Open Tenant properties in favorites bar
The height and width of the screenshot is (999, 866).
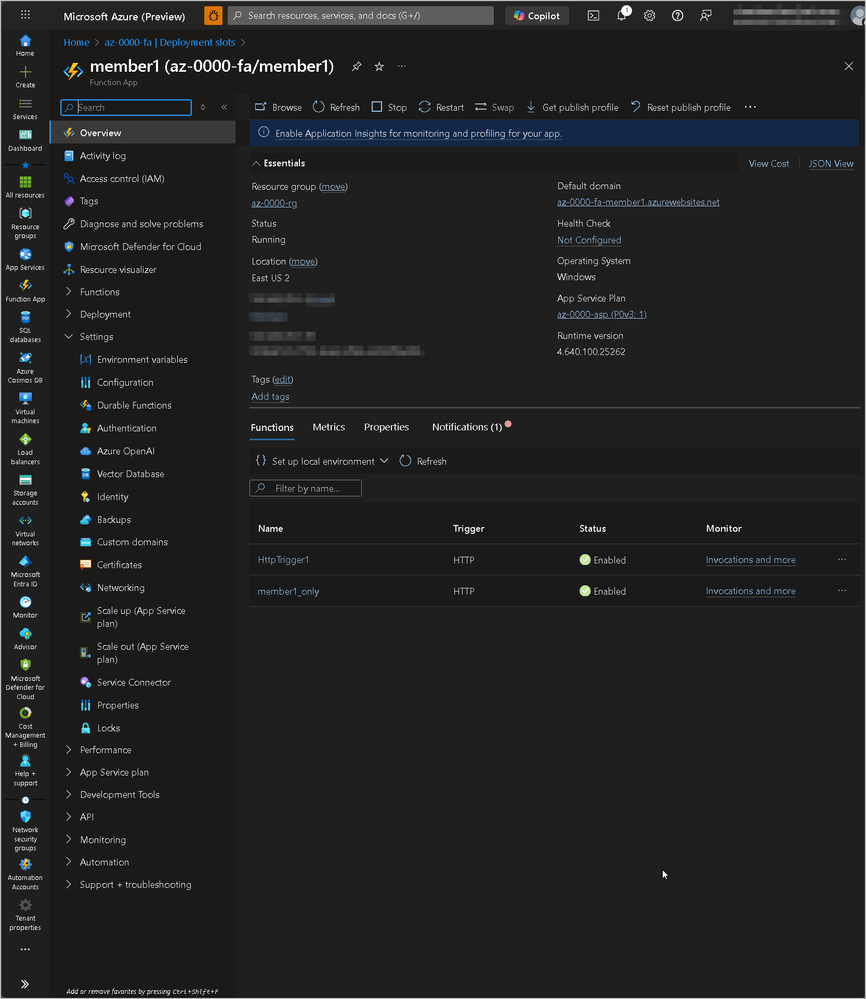[x=25, y=915]
